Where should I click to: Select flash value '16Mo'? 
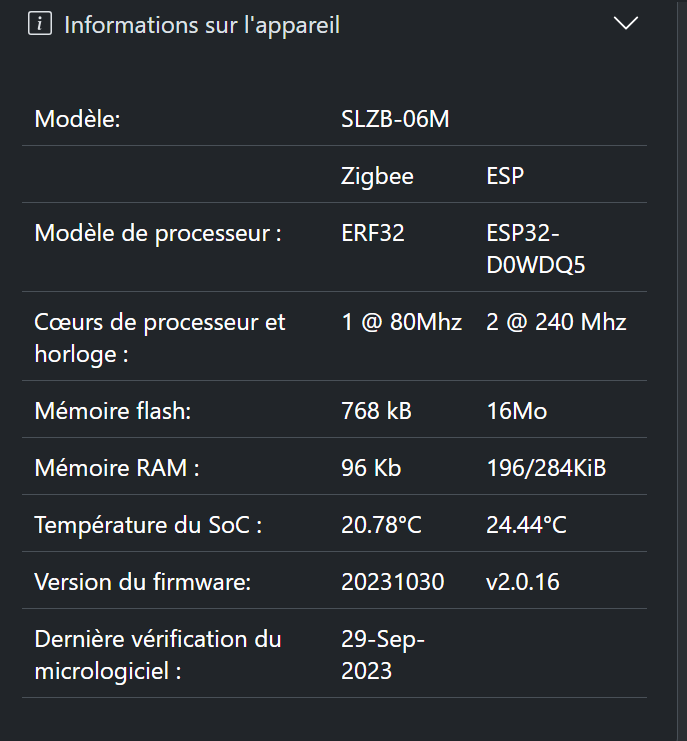coord(516,411)
